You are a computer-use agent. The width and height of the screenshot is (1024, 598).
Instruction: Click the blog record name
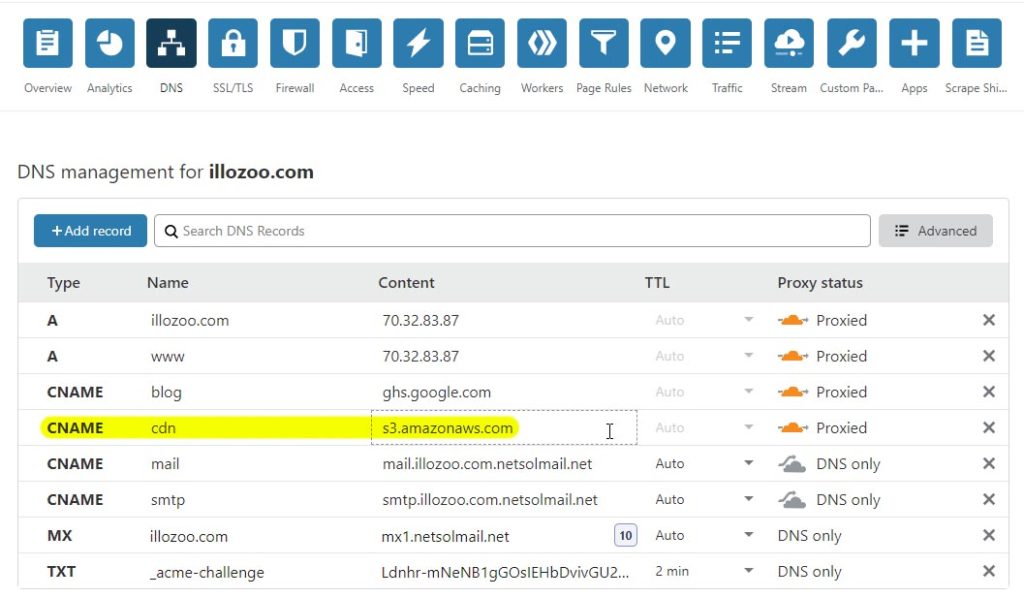[166, 392]
